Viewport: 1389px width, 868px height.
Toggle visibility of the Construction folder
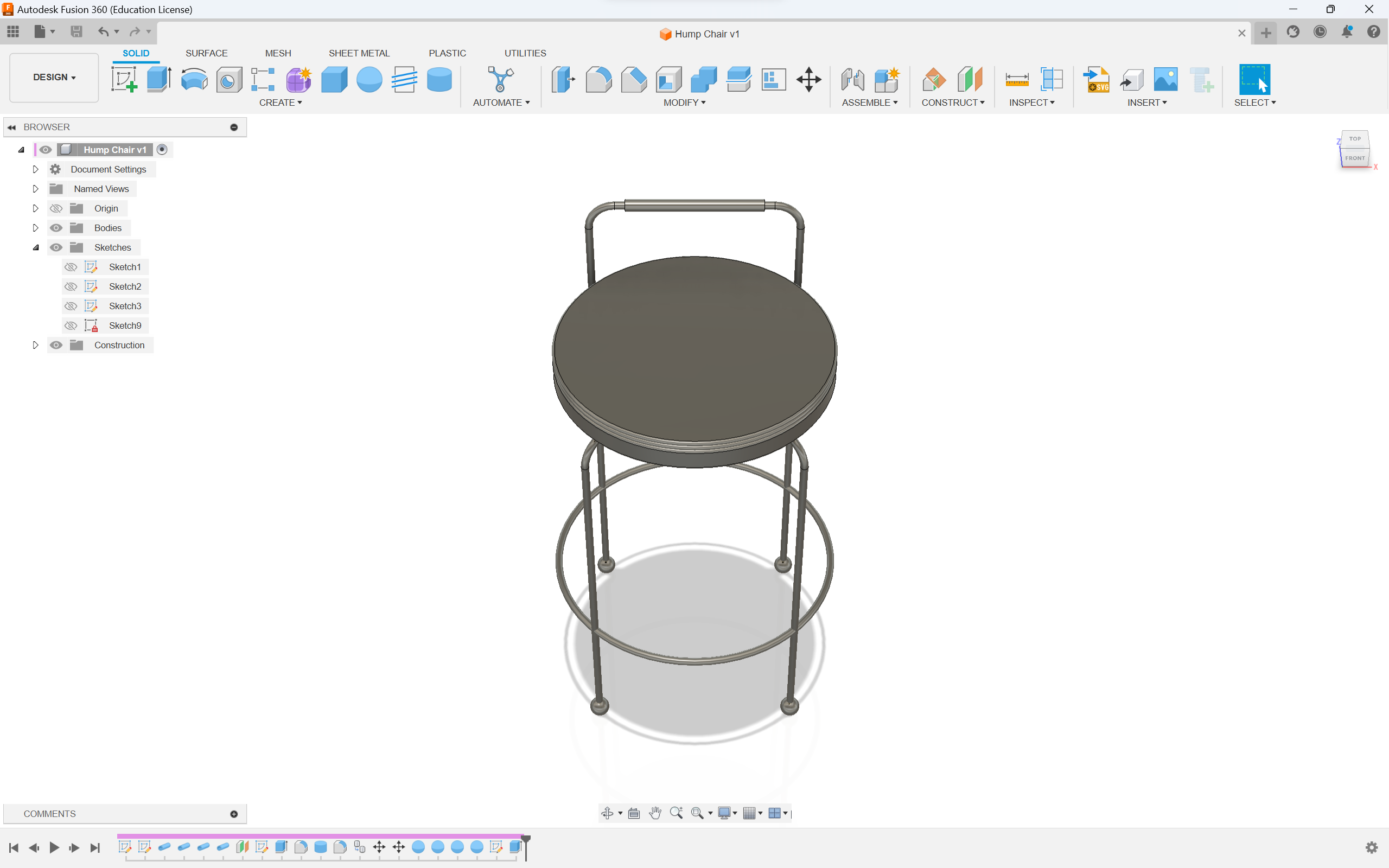pyautogui.click(x=56, y=345)
